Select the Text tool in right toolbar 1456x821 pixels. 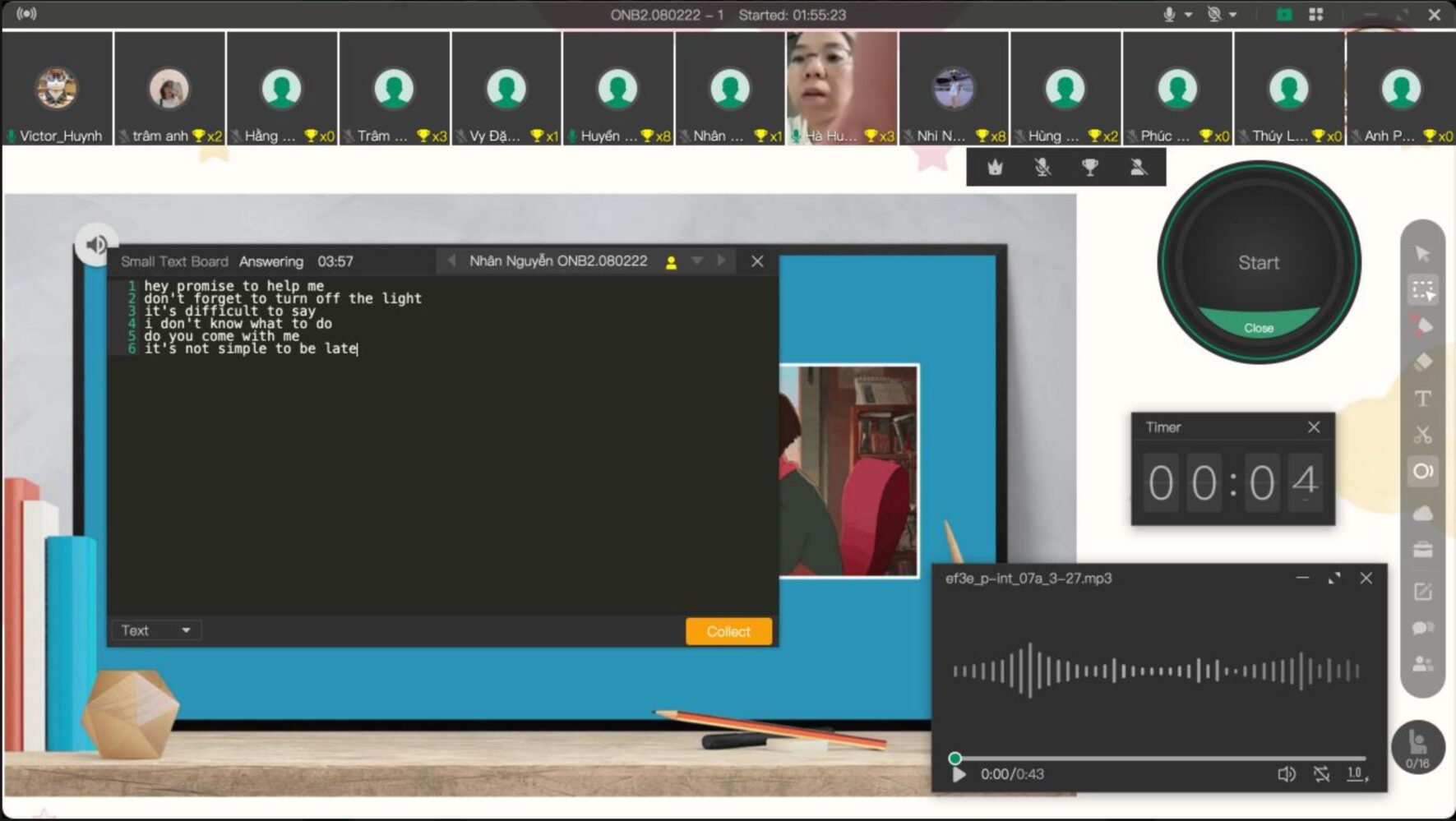(1422, 399)
